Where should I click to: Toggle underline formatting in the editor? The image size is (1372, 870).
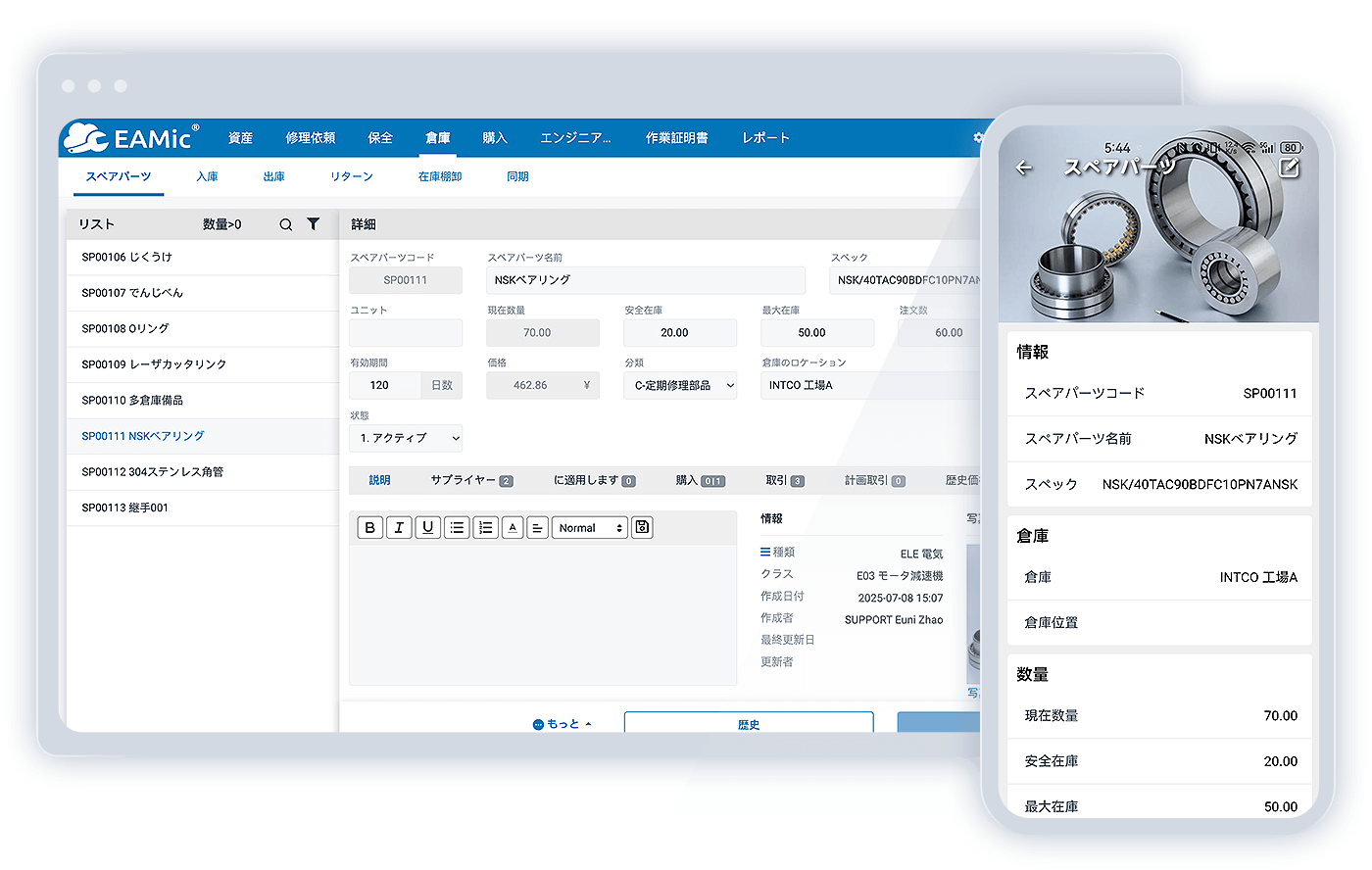point(427,528)
